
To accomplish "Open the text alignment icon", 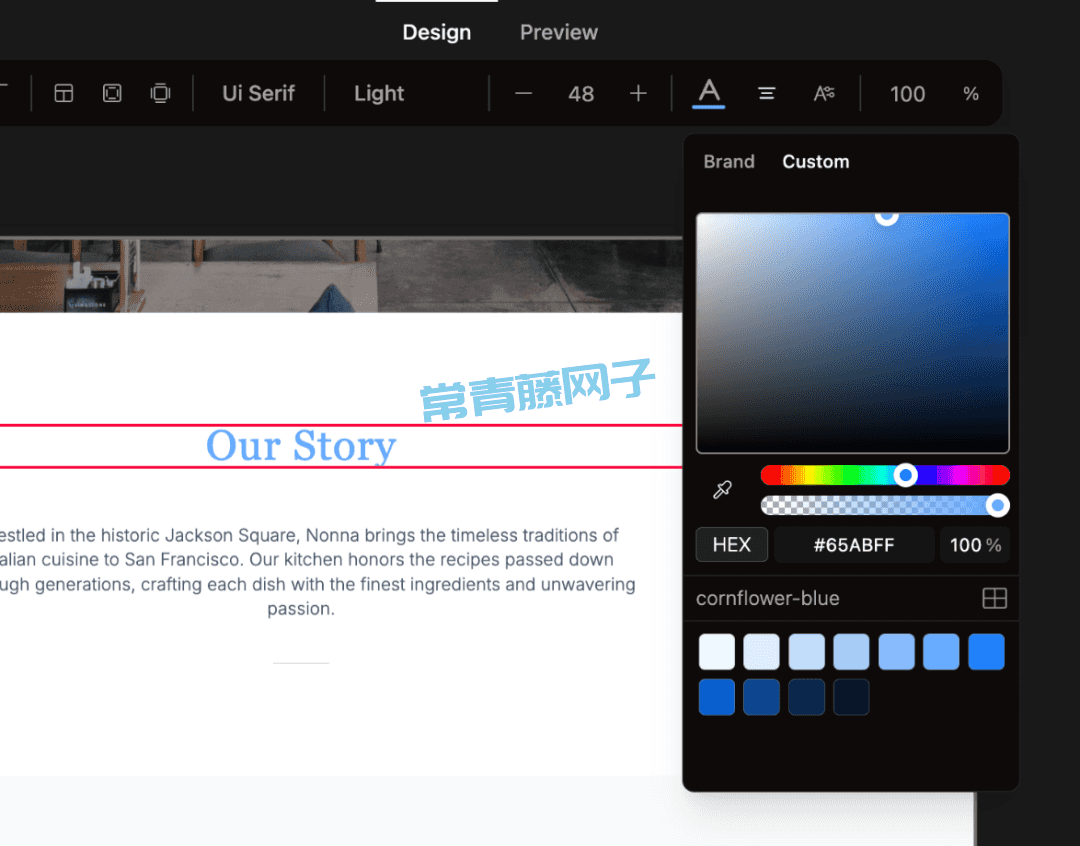I will click(x=767, y=94).
